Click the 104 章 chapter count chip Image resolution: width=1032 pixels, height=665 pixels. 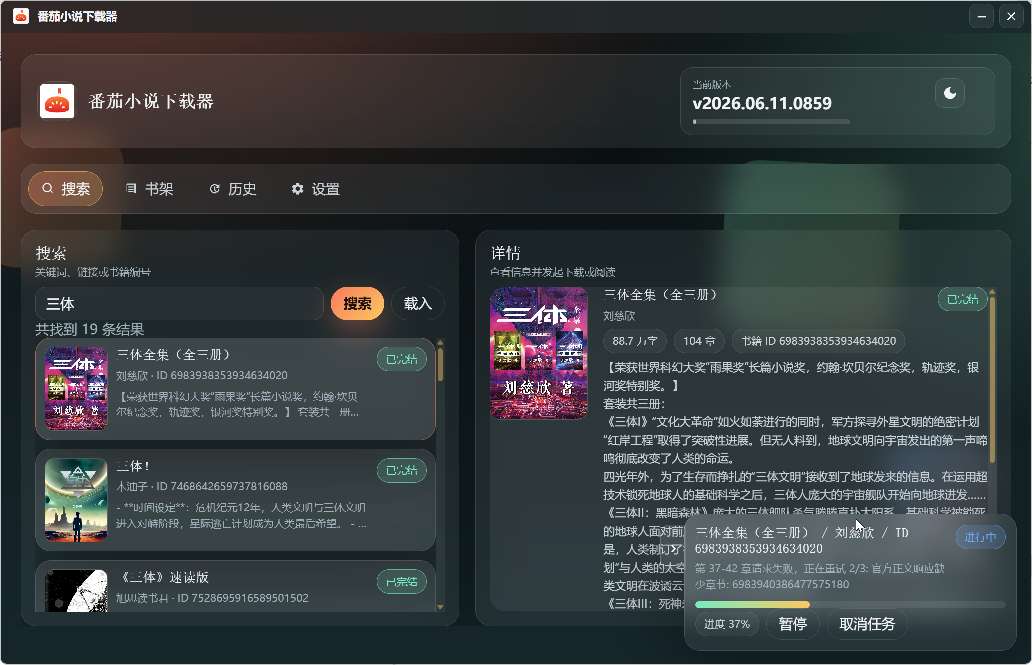(x=699, y=341)
